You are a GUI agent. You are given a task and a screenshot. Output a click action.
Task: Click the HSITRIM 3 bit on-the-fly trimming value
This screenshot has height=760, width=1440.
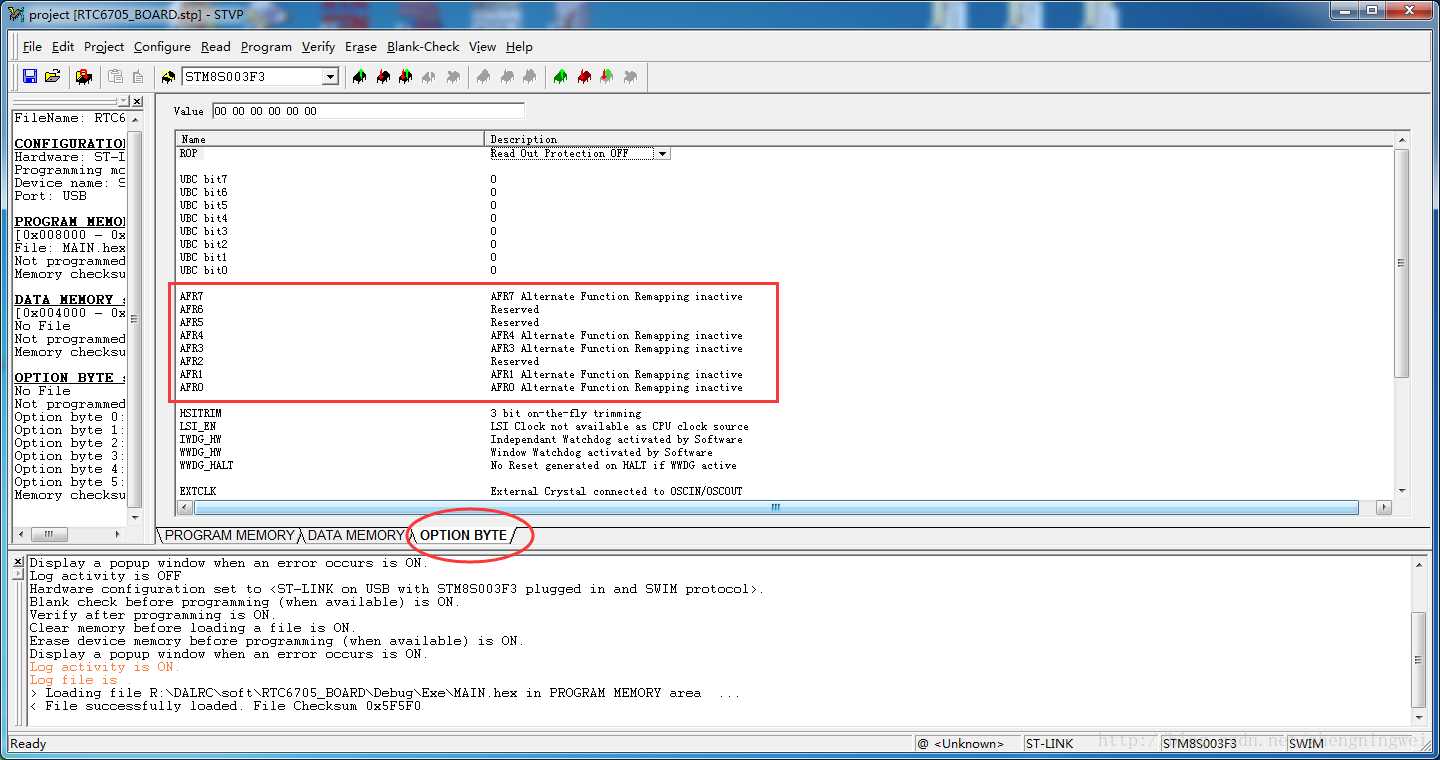point(566,413)
